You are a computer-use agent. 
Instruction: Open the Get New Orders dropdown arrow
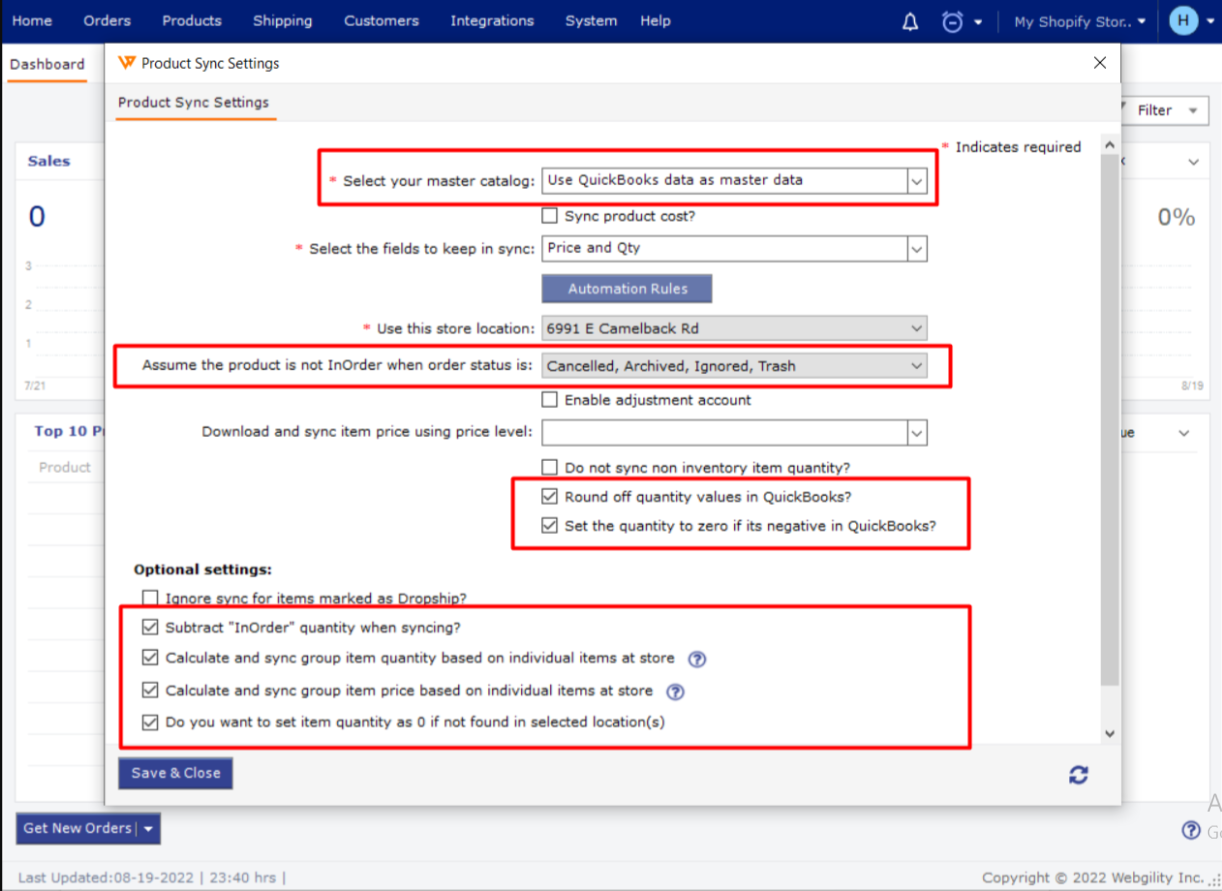tap(148, 829)
